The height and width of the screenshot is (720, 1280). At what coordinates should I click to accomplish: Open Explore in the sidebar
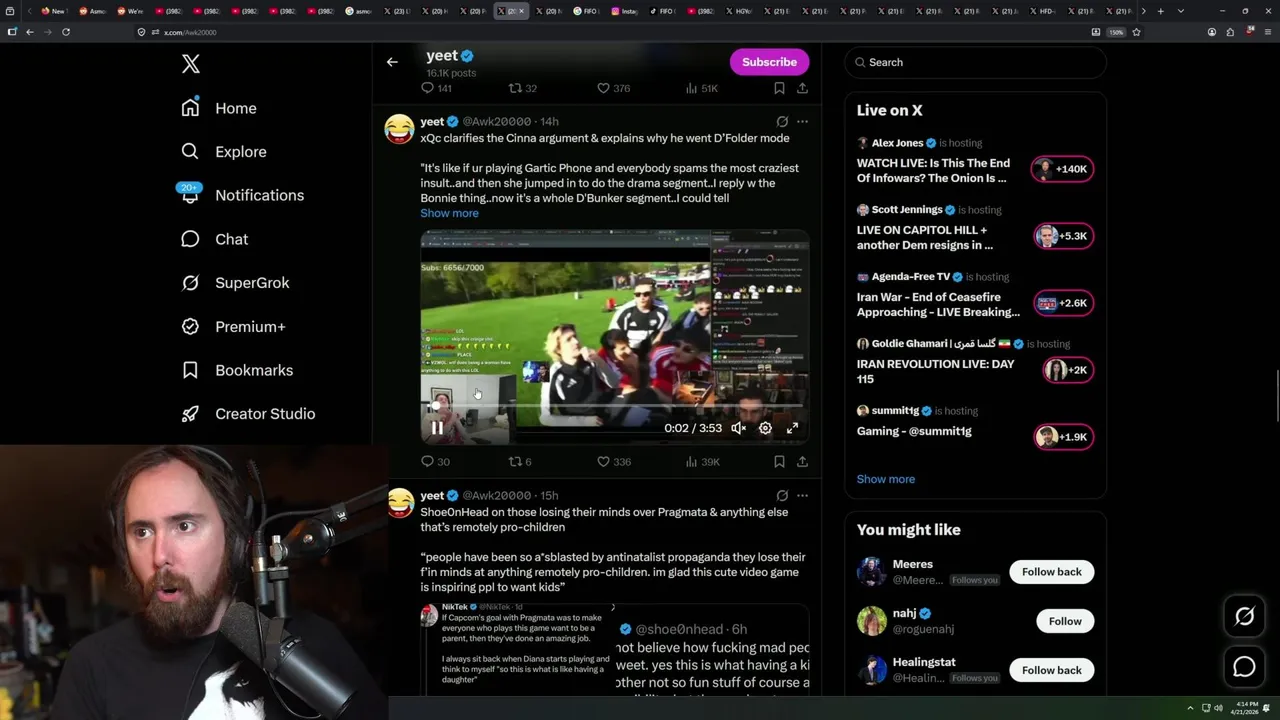tap(224, 152)
